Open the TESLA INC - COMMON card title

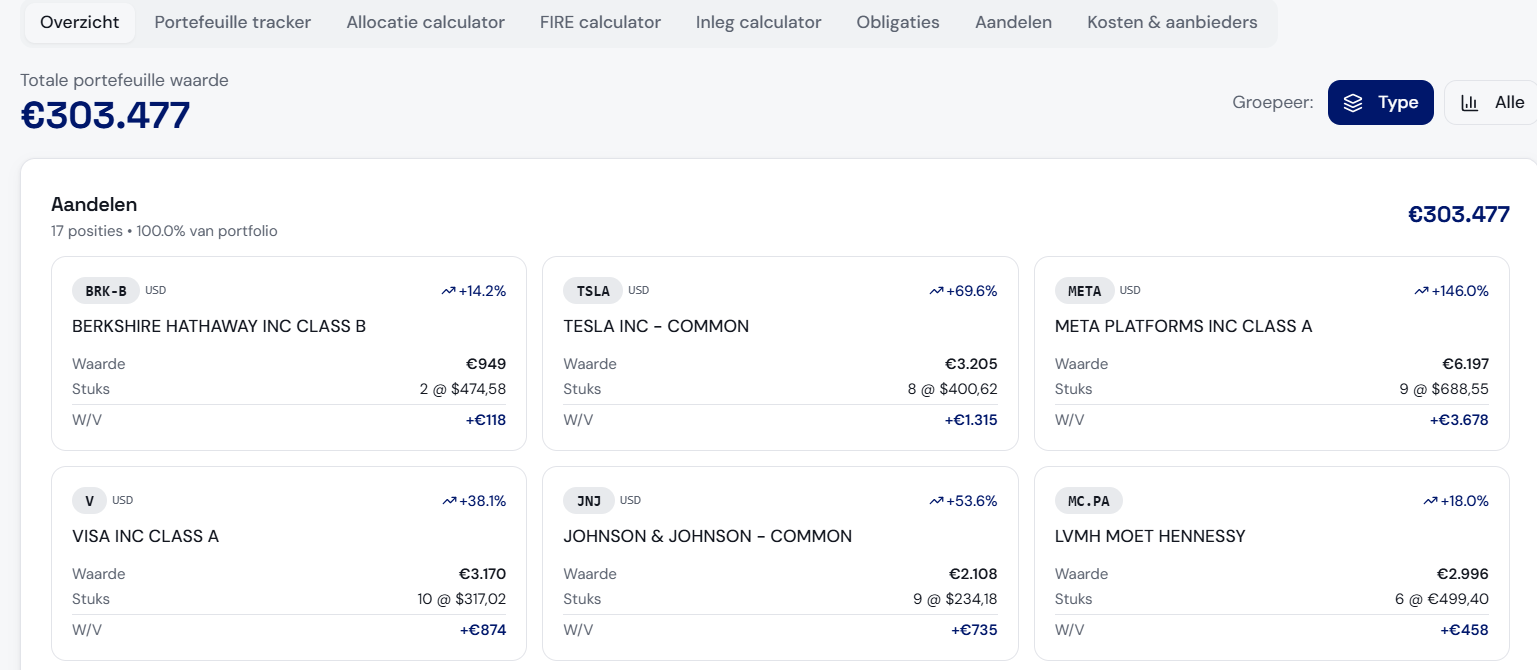coord(656,326)
